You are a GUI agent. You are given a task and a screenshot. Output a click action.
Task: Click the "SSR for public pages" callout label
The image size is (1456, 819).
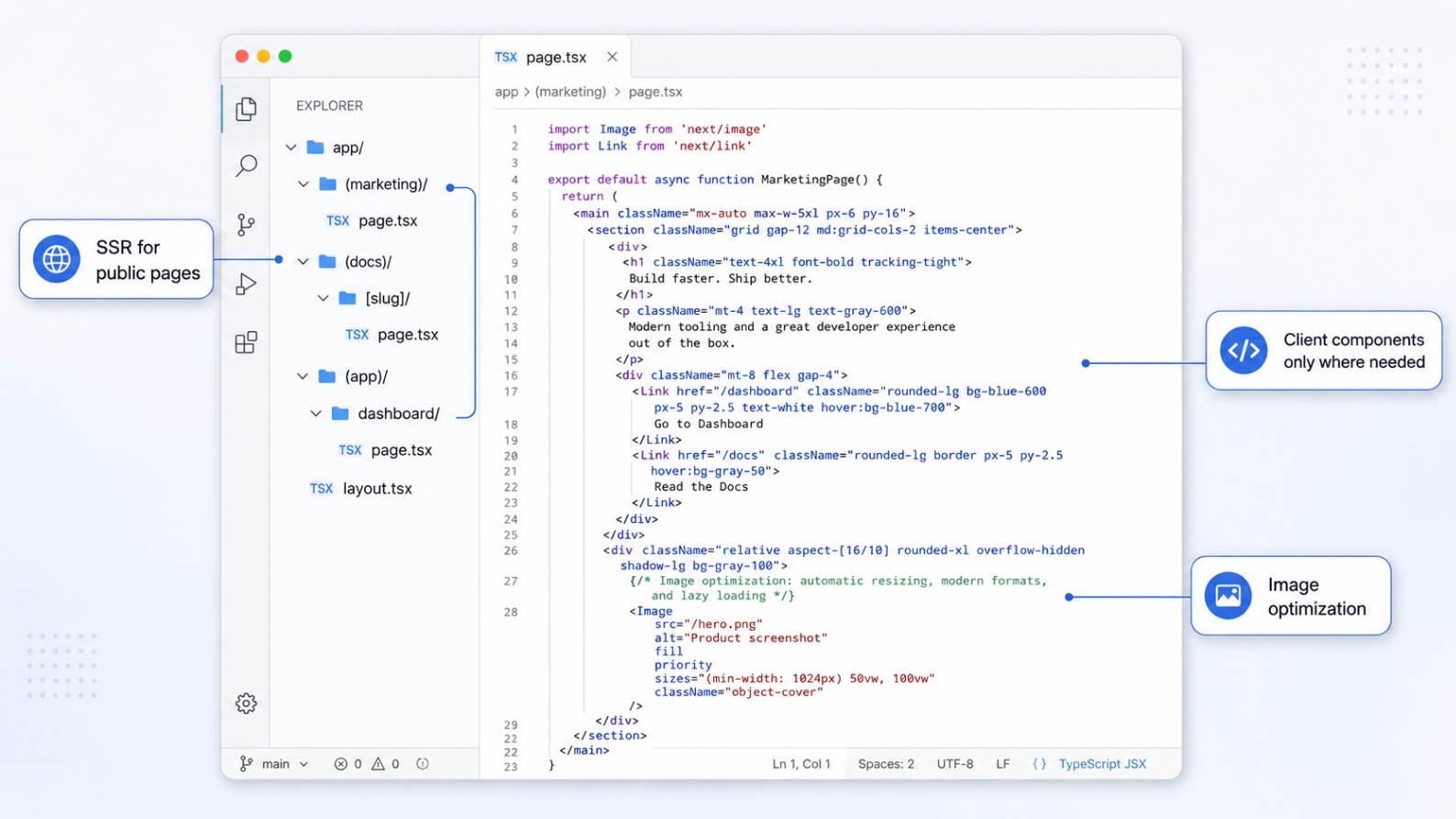(x=148, y=260)
